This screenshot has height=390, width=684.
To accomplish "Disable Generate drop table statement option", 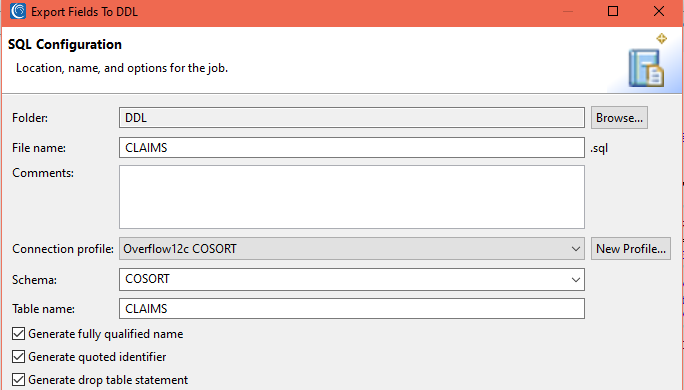I will [18, 380].
